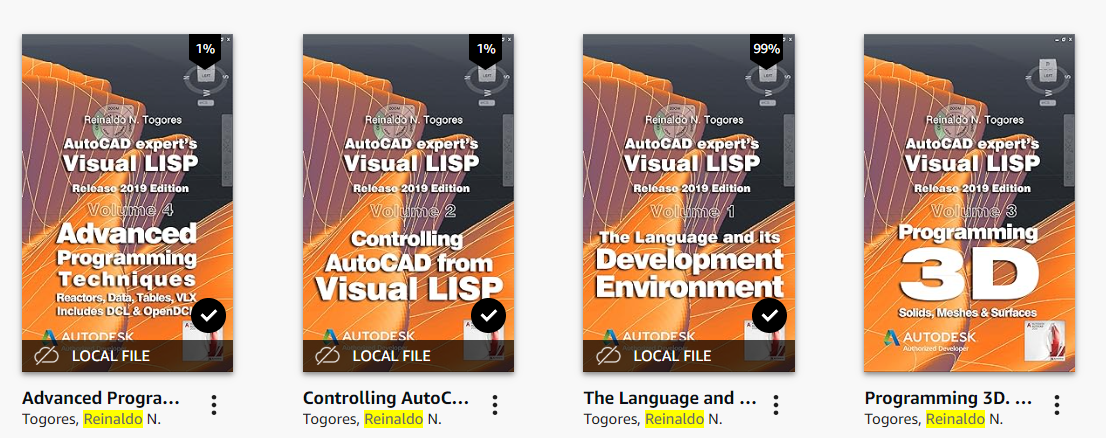Open the Programming 3D book cover
The width and height of the screenshot is (1106, 438).
(x=969, y=202)
